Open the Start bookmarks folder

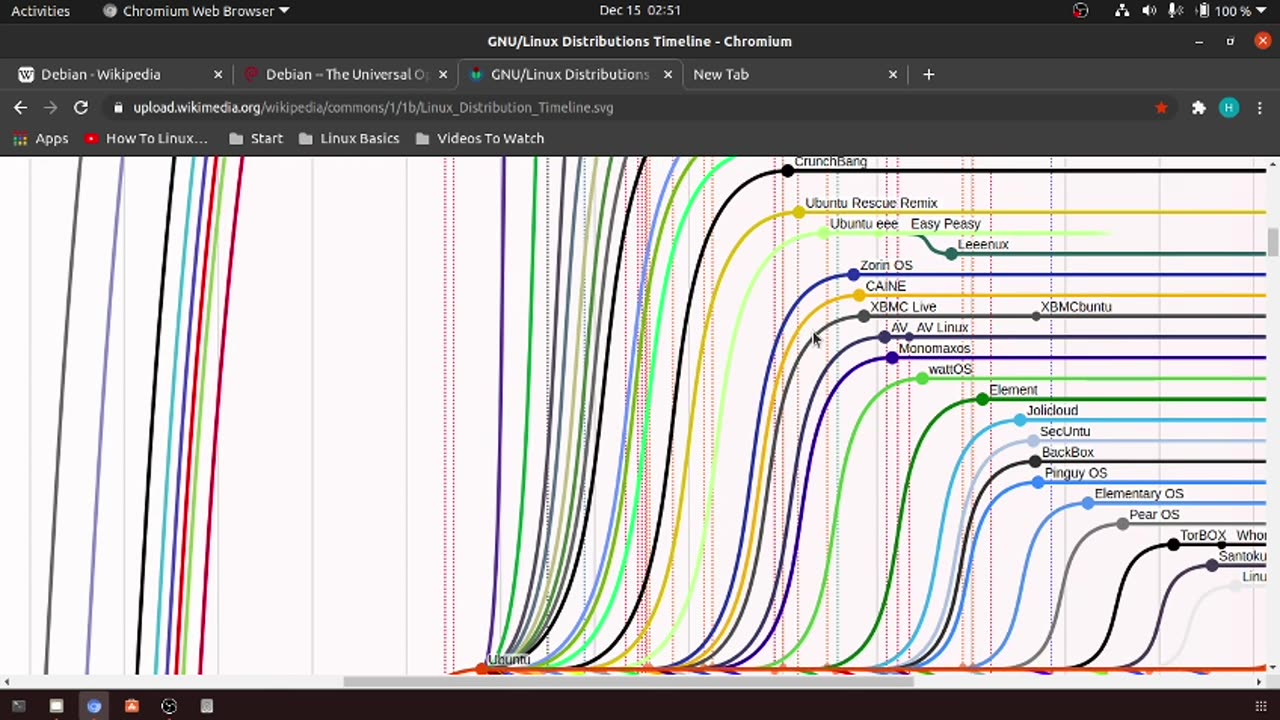click(x=256, y=138)
